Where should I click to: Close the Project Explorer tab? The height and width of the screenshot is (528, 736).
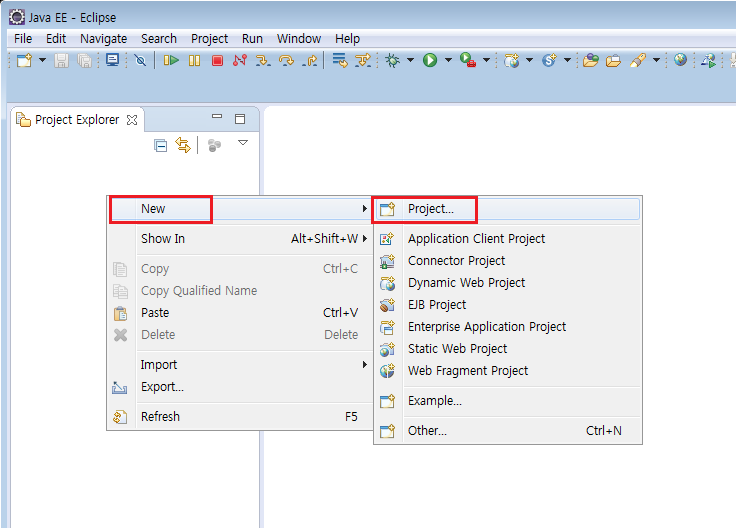point(132,120)
